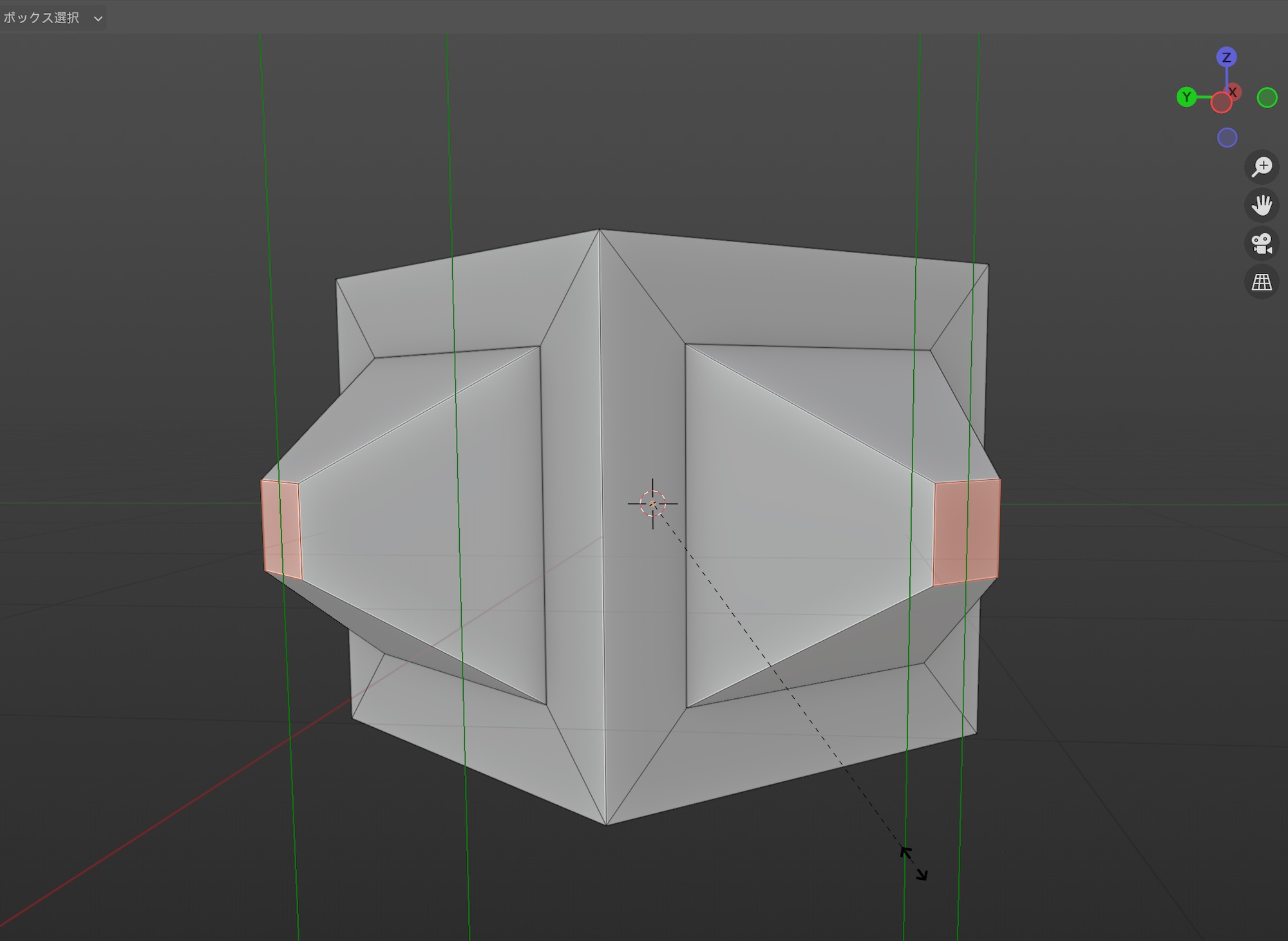
Task: Click the 3D cursor at the mesh center
Action: coord(652,504)
